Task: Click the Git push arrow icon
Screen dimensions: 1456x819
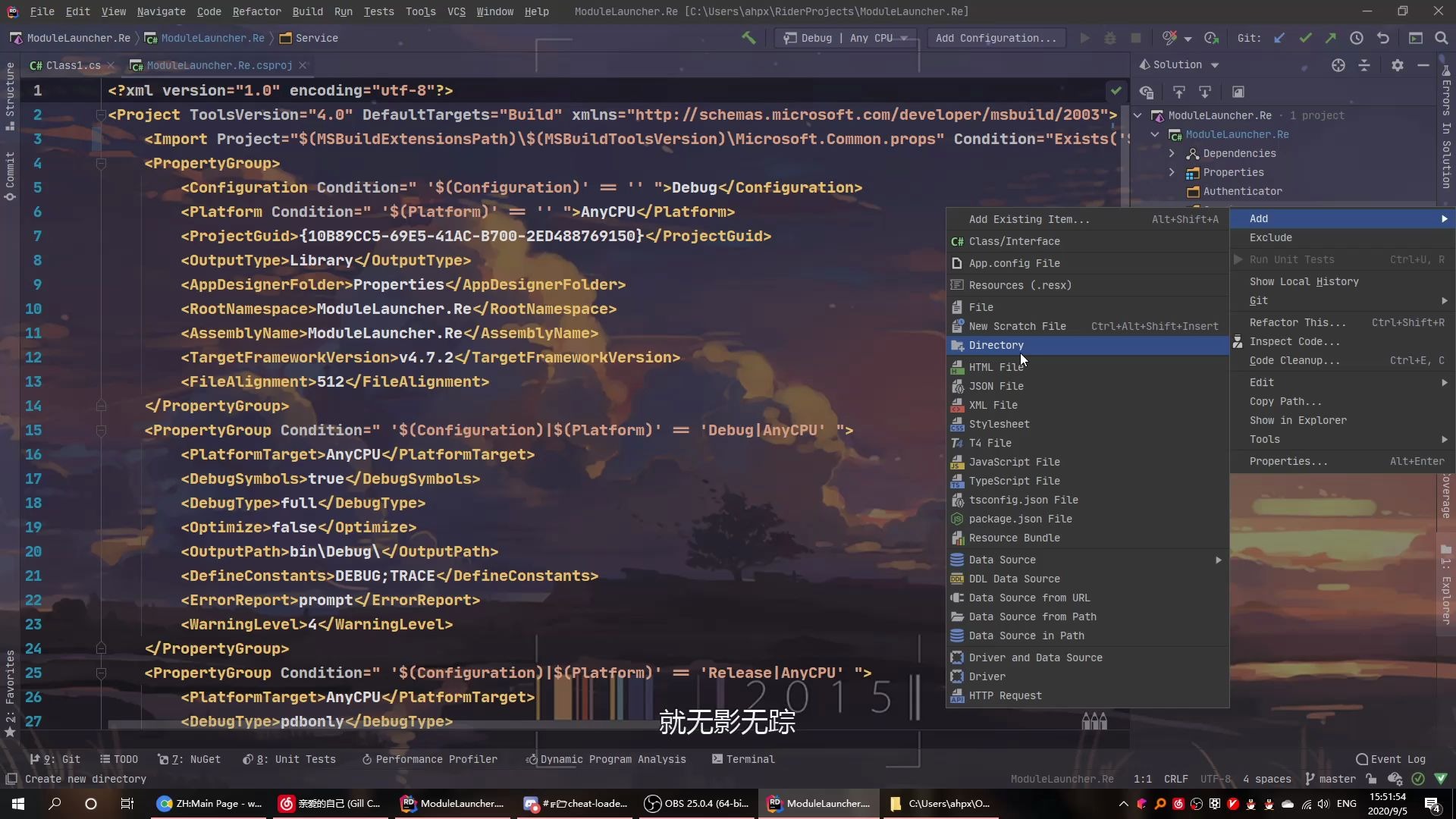Action: pos(1331,38)
